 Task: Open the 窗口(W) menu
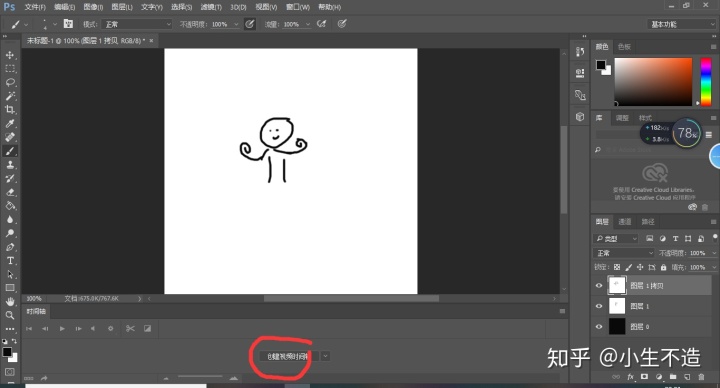coord(298,7)
